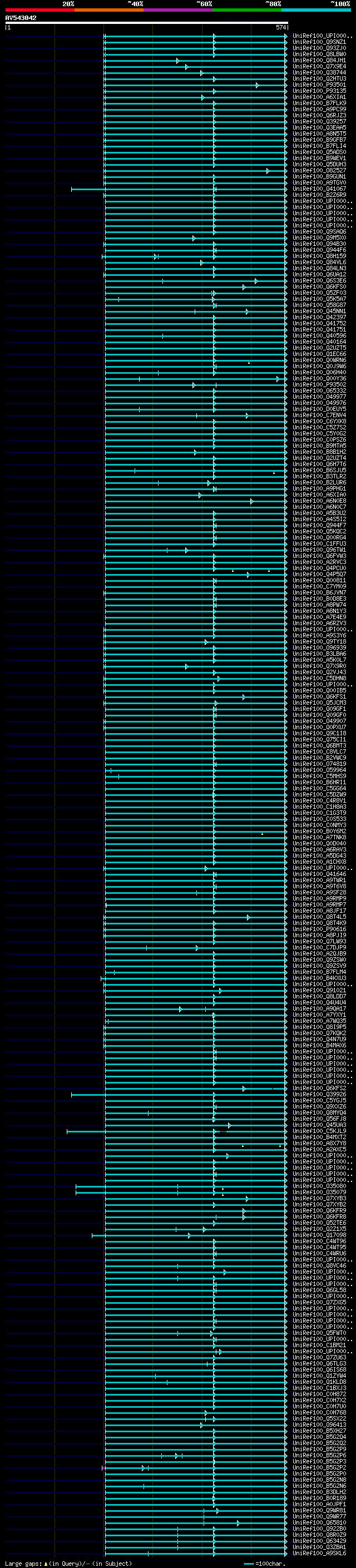Click the AV543042 query name
356x1568 pixels.
click(x=21, y=18)
